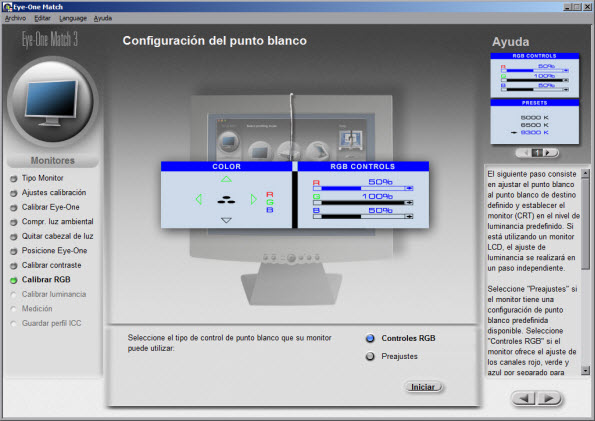This screenshot has width=595, height=421.
Task: Click the bullet beside Posicione Eye-One
Action: pos(14,251)
